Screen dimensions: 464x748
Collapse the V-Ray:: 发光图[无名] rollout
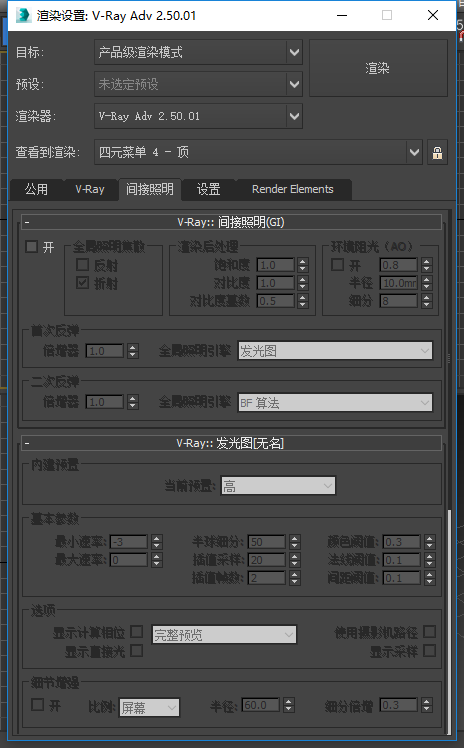pyautogui.click(x=231, y=443)
